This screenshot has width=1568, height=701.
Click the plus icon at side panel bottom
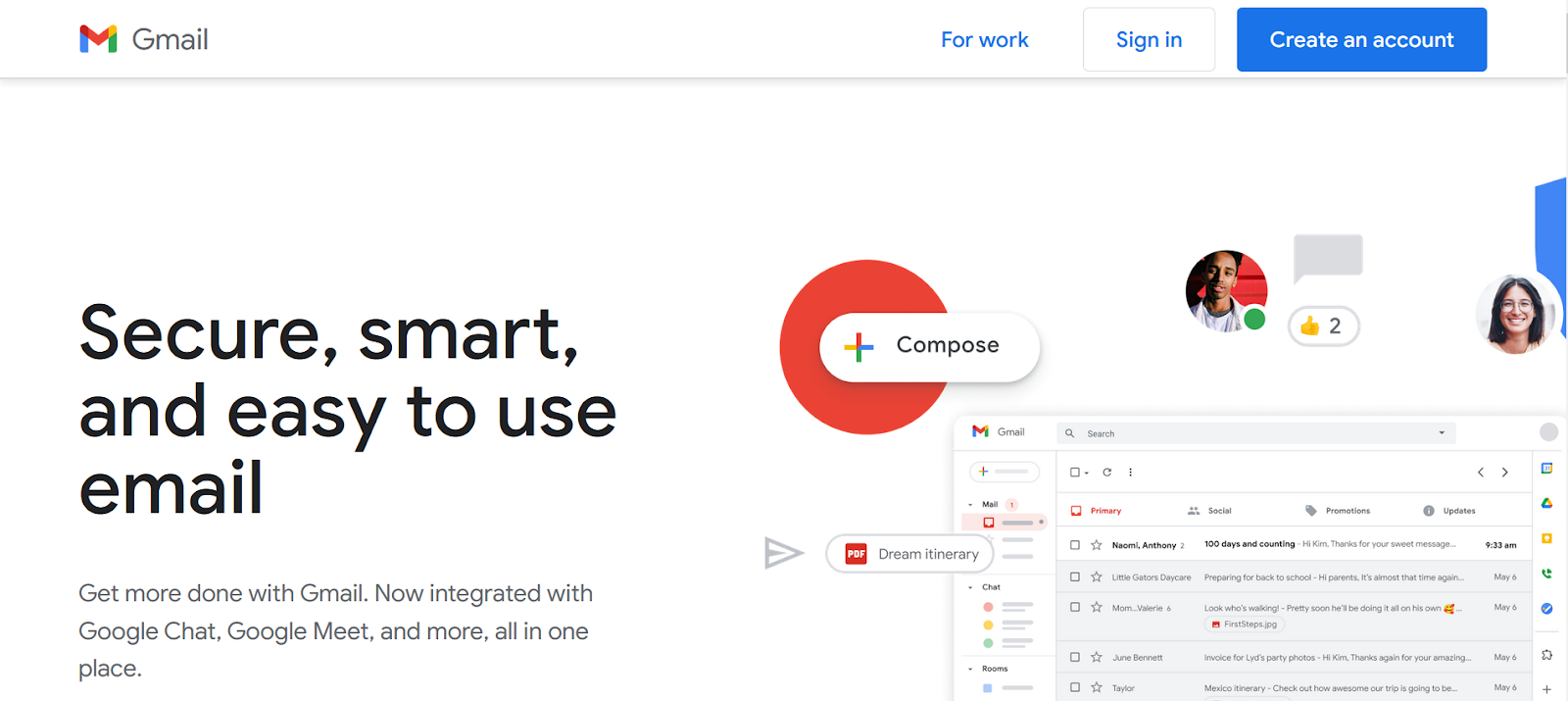[1546, 689]
